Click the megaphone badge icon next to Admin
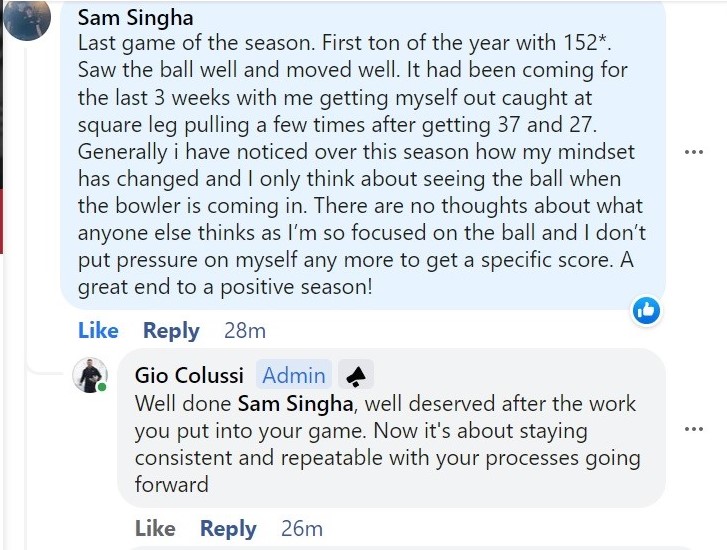 tap(355, 375)
